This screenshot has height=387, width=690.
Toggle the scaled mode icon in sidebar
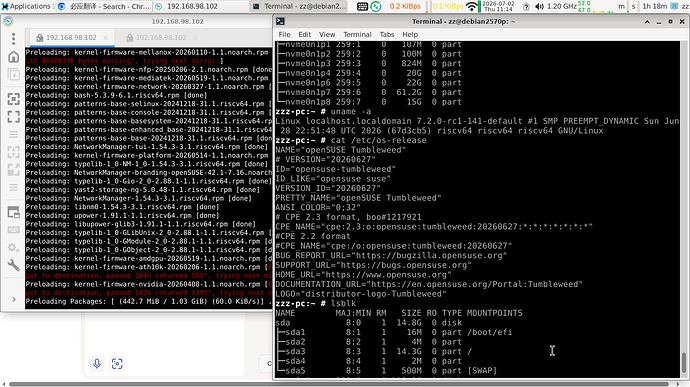click(x=14, y=170)
